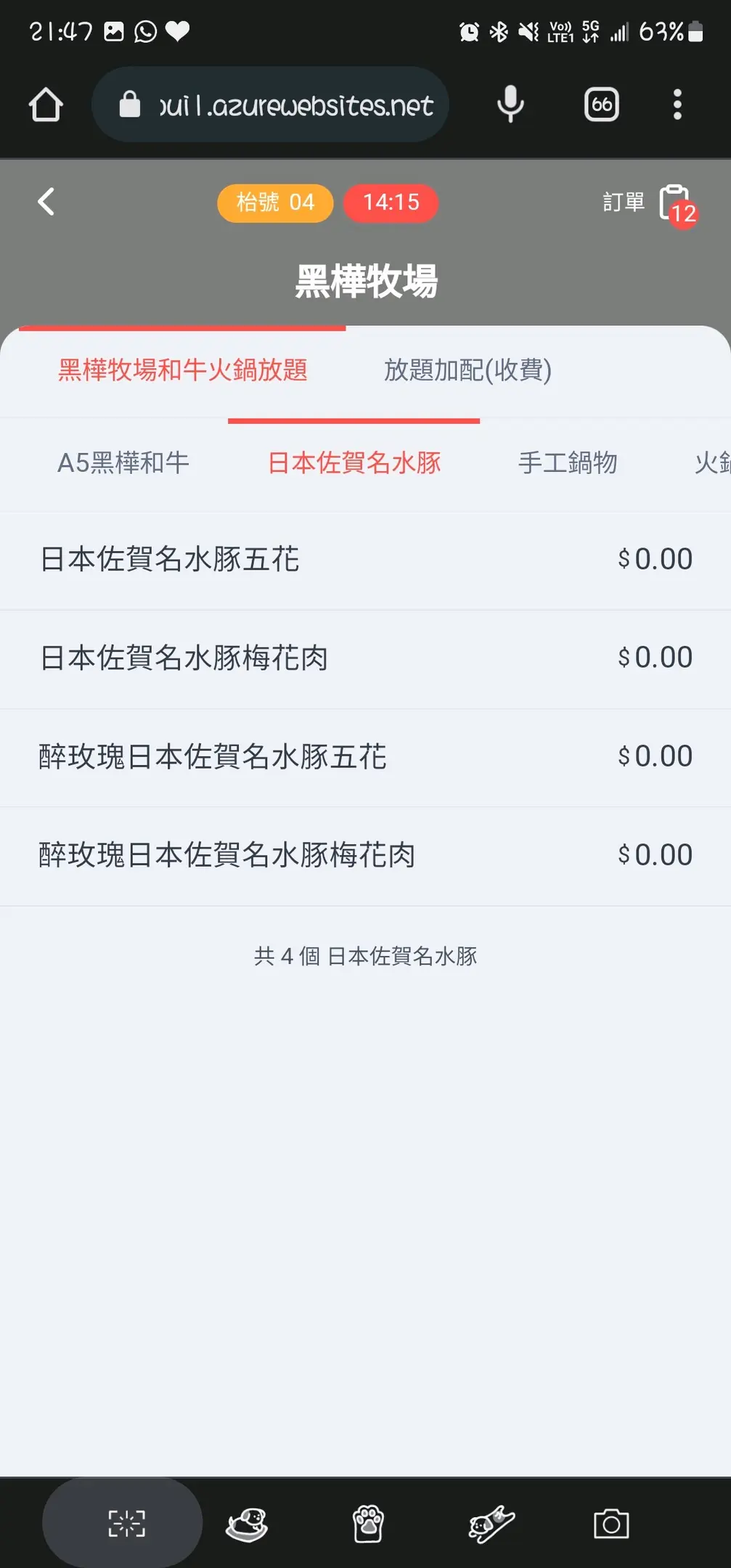Tap the scan icon in bottom bar

click(126, 1523)
